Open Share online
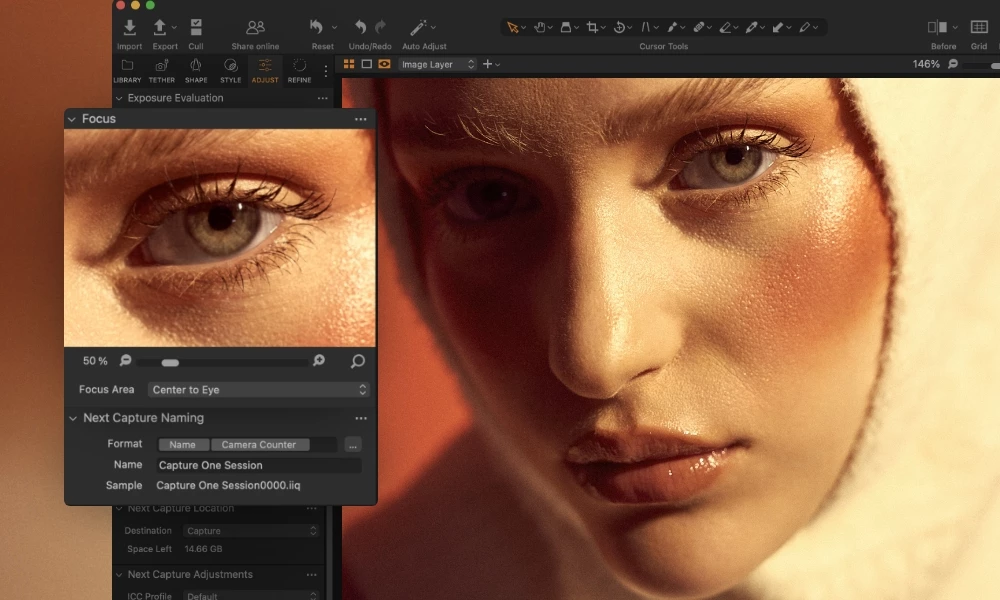 point(255,27)
